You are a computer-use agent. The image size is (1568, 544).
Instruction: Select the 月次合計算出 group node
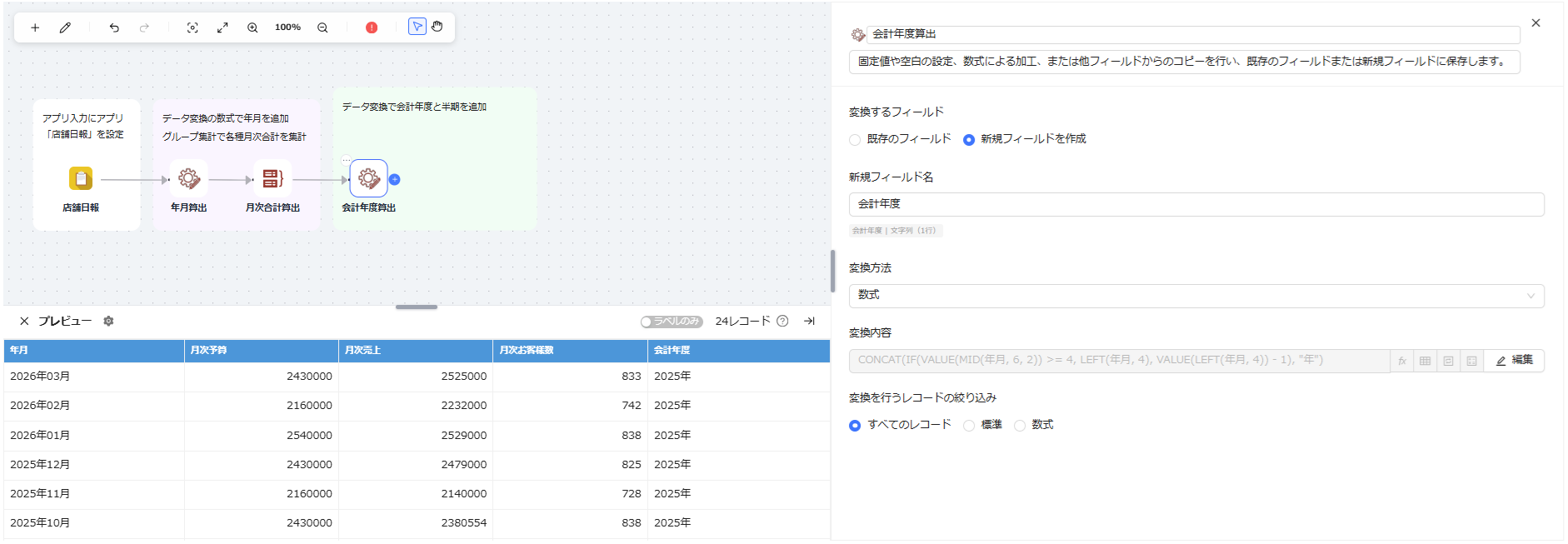click(272, 178)
